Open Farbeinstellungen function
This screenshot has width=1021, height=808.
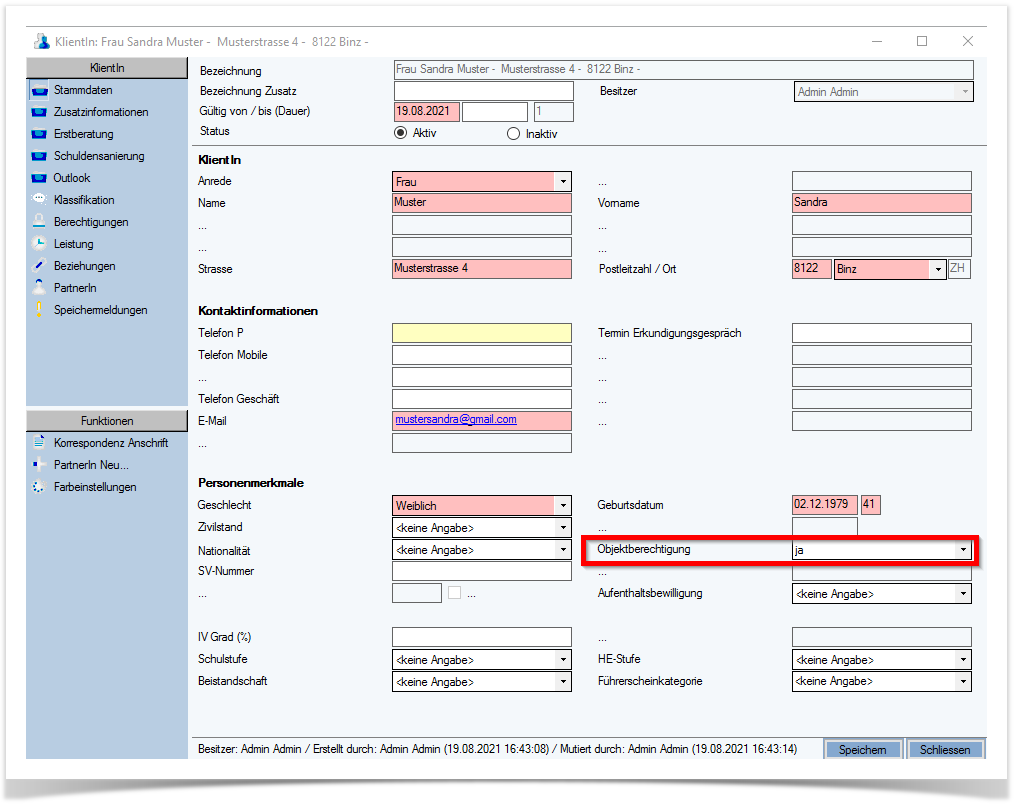pos(95,487)
